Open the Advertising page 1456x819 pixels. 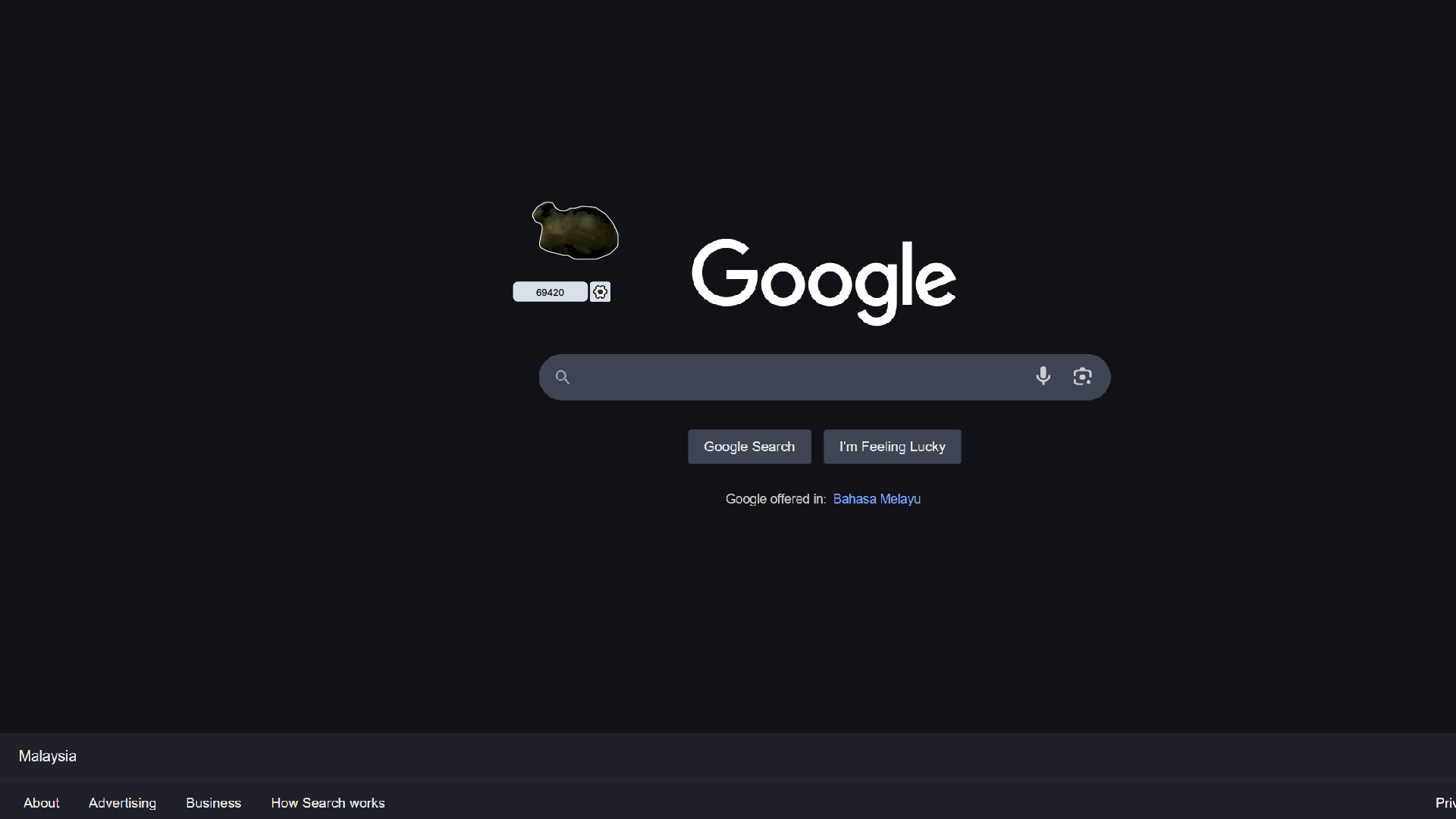coord(122,802)
